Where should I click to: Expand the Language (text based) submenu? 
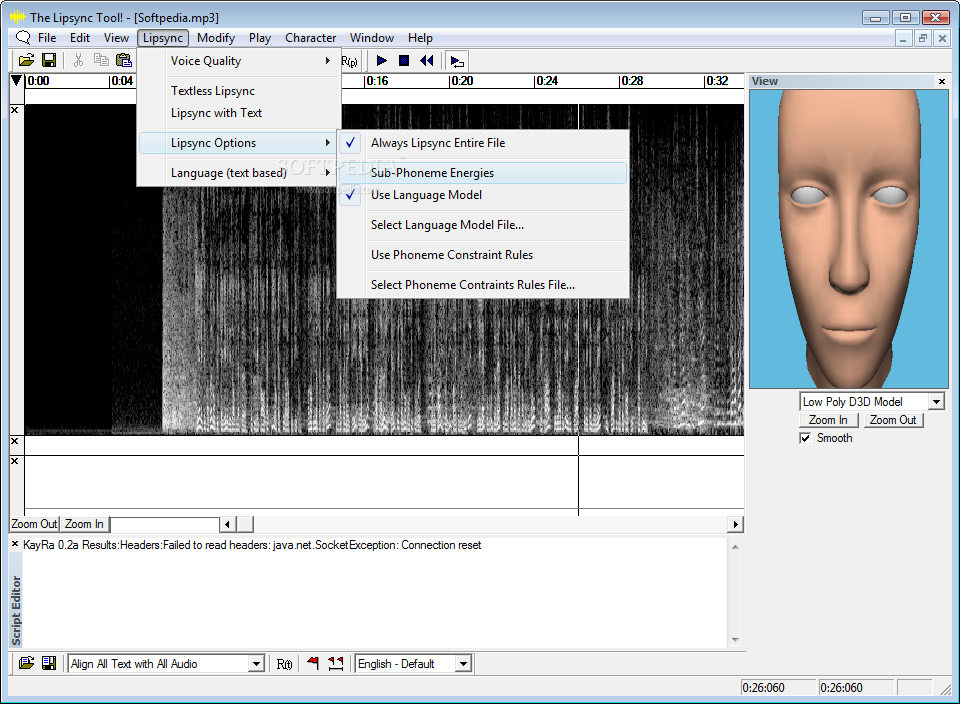238,173
